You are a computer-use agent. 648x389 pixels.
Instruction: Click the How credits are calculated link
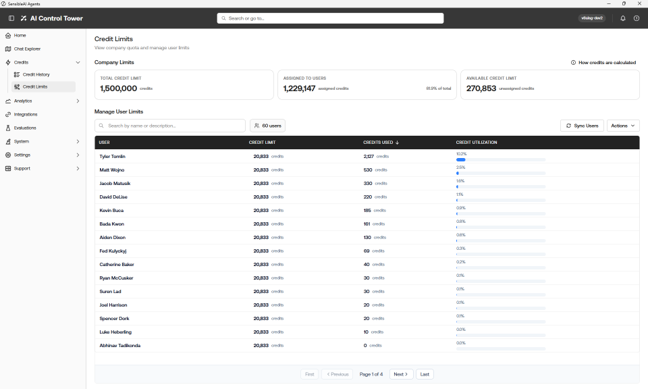click(607, 62)
